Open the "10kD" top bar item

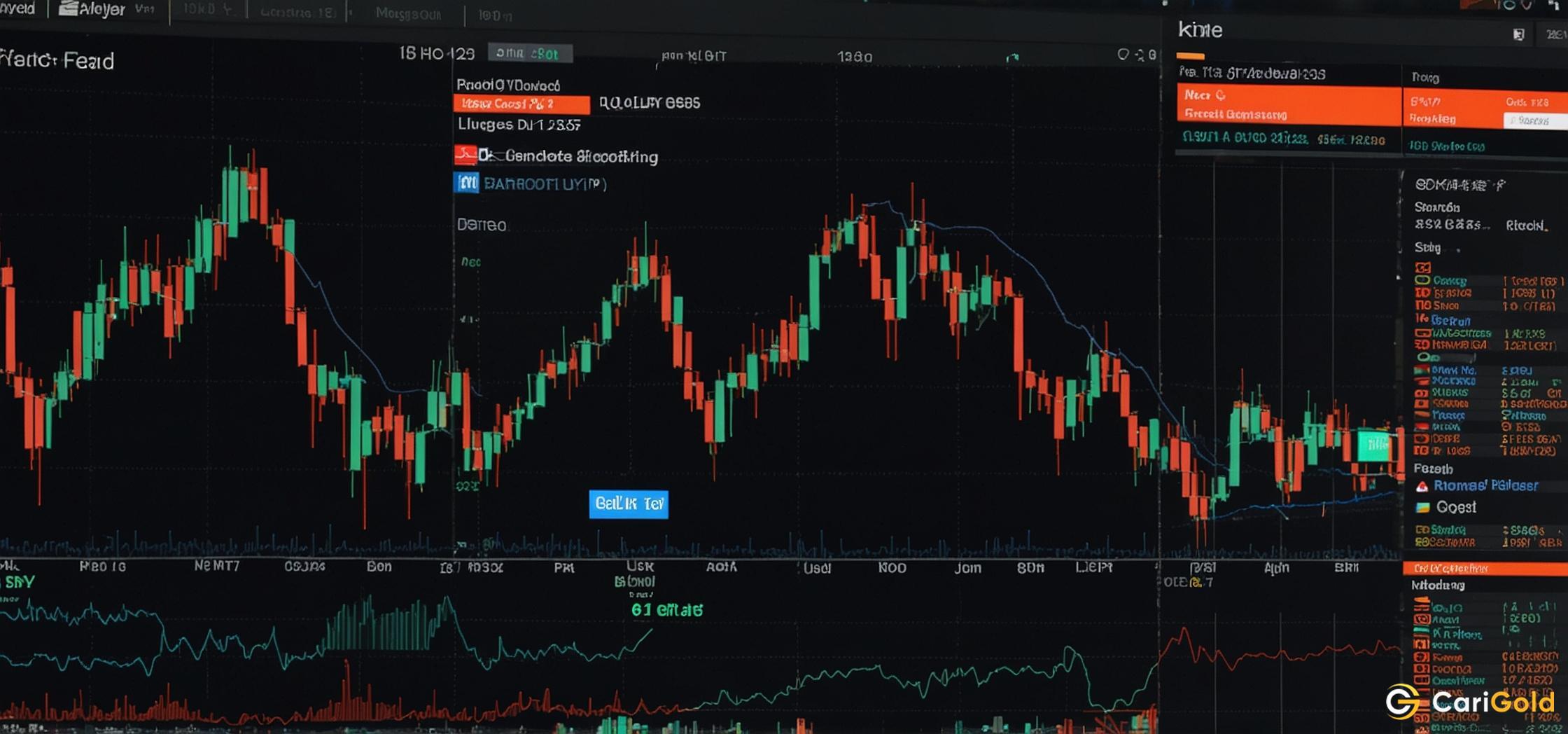[x=206, y=11]
